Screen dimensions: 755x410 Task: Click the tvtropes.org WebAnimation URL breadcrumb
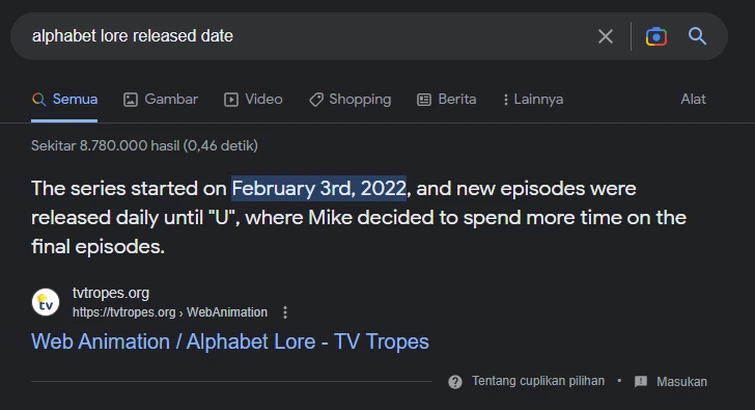[x=170, y=312]
